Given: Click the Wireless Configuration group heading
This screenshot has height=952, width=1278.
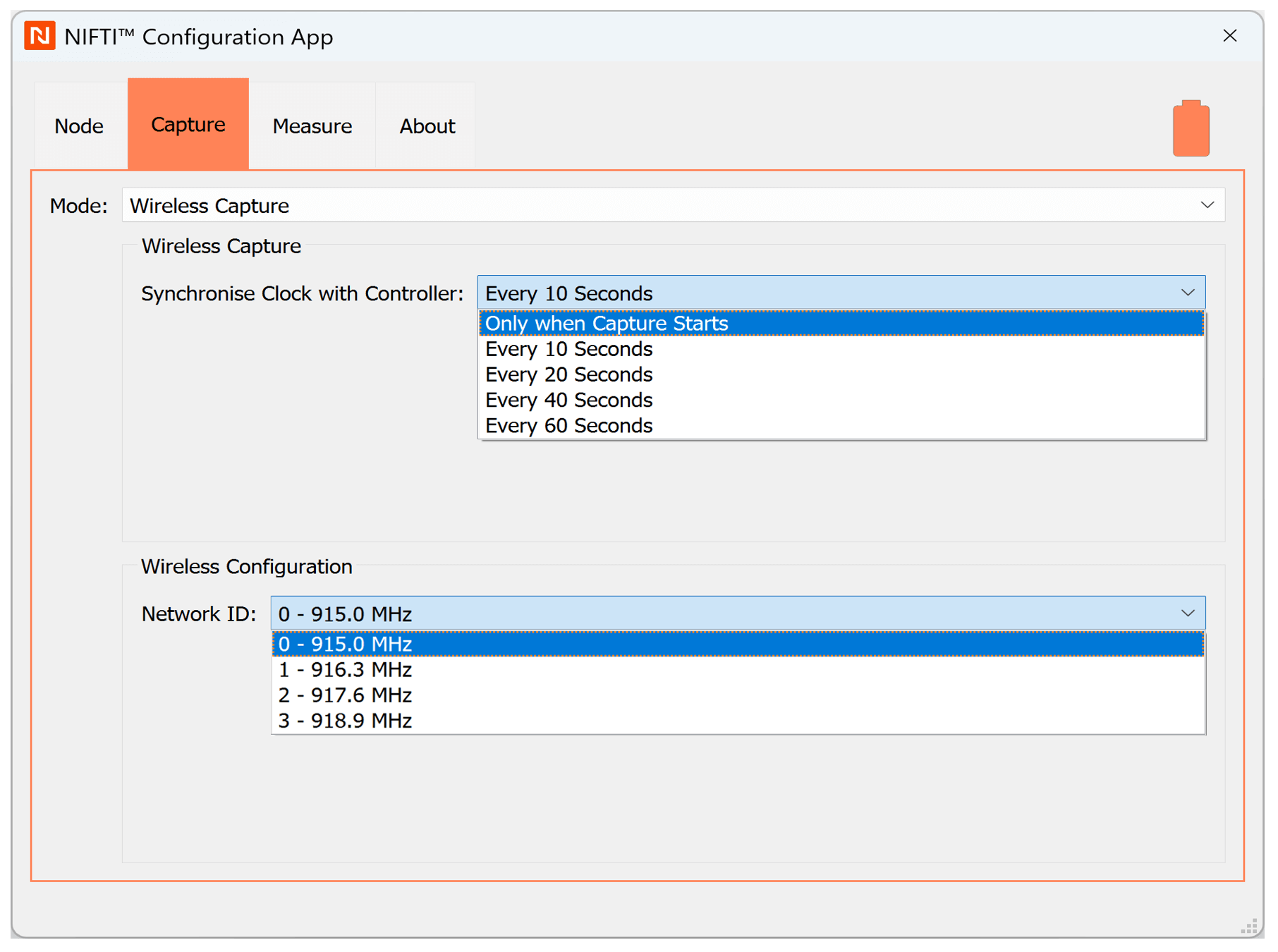Looking at the screenshot, I should pos(246,566).
